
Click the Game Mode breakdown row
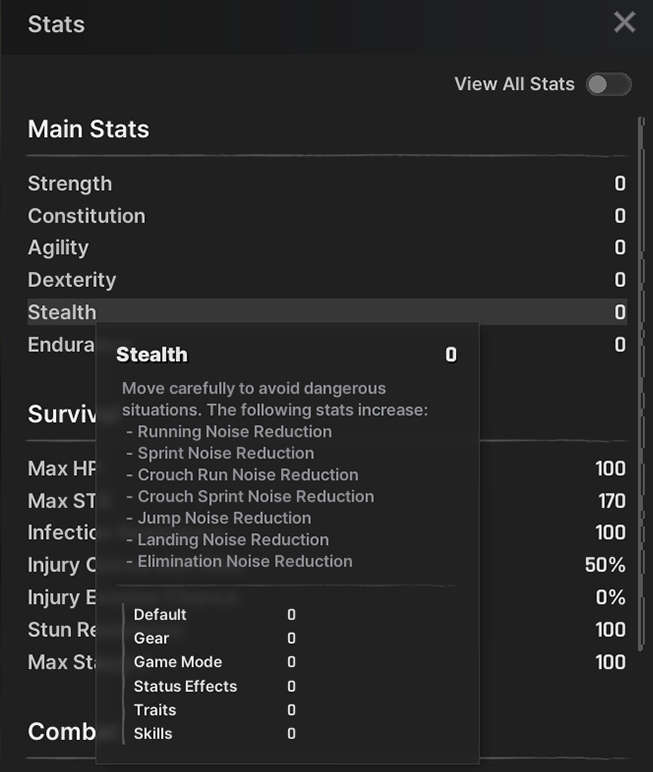coord(215,662)
